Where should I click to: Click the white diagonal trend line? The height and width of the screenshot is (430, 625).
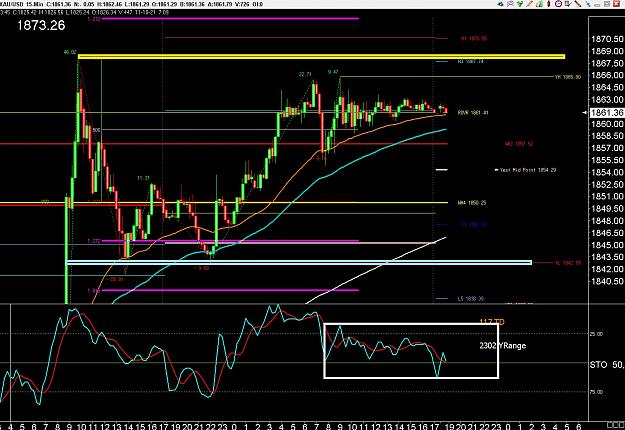pos(376,270)
